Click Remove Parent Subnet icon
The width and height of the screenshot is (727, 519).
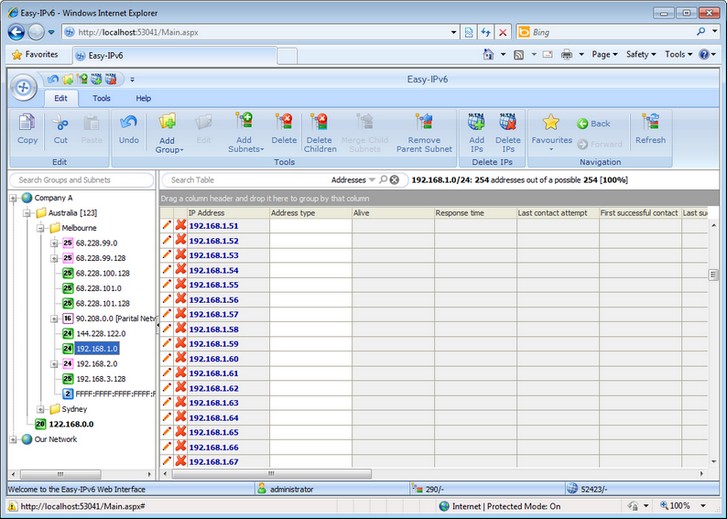[x=424, y=122]
